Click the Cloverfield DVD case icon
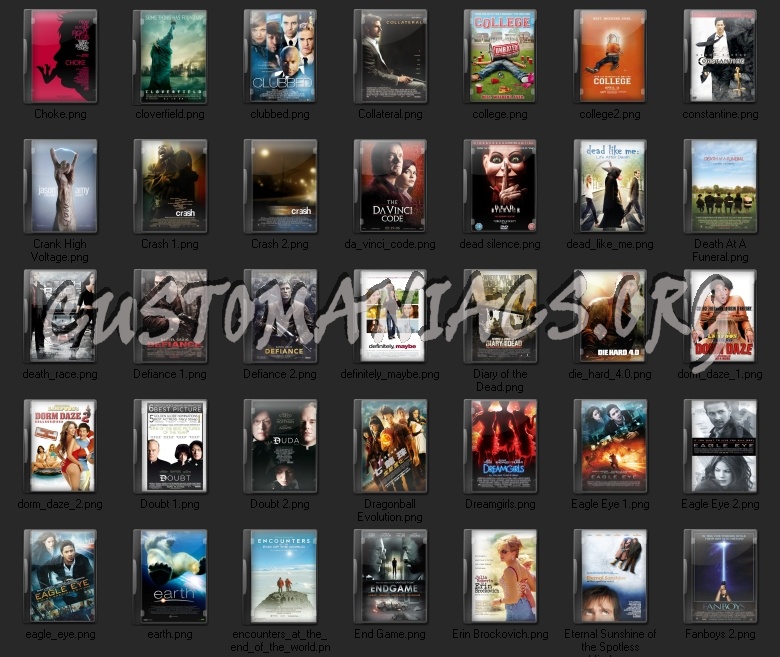This screenshot has width=780, height=657. (x=170, y=56)
